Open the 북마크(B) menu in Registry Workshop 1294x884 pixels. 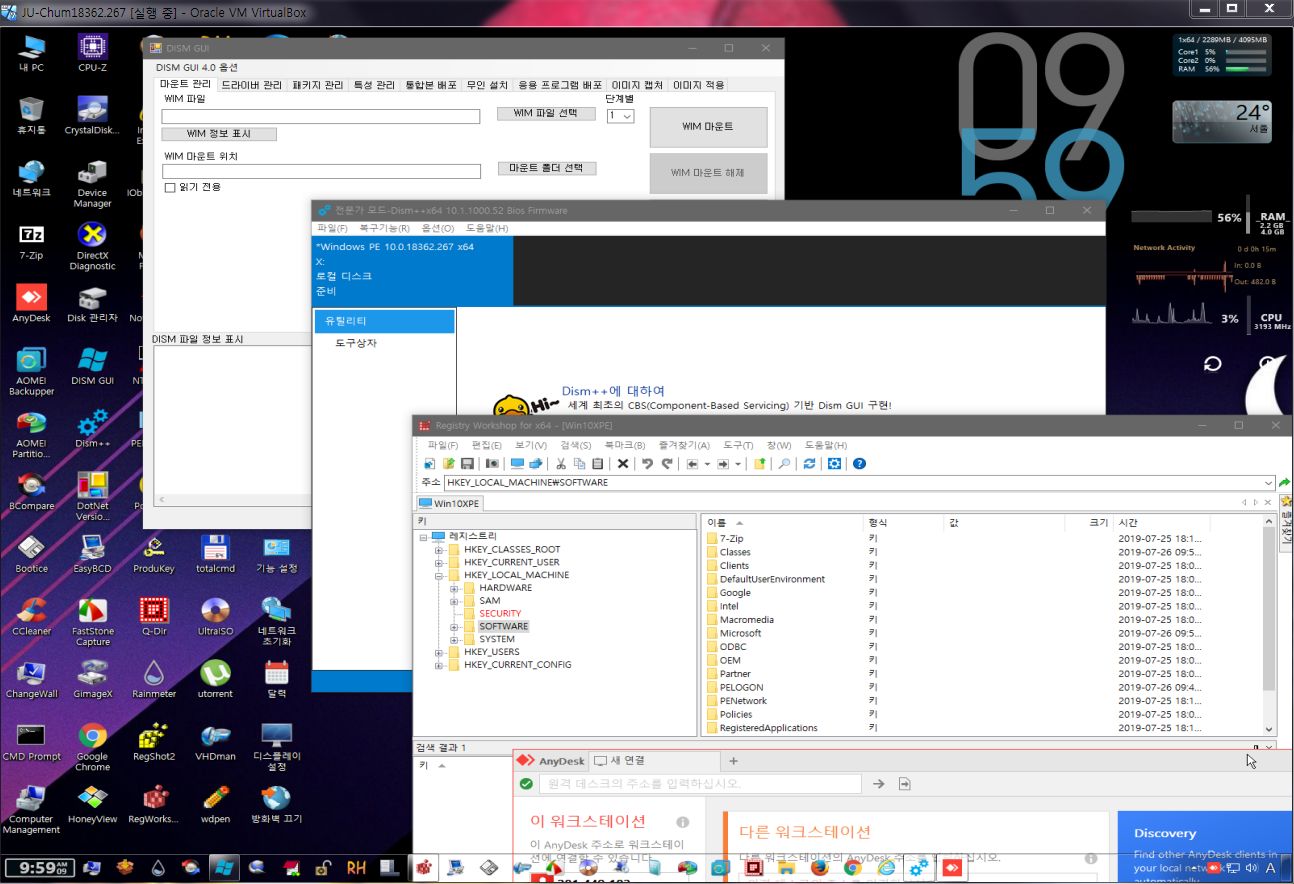coord(626,445)
